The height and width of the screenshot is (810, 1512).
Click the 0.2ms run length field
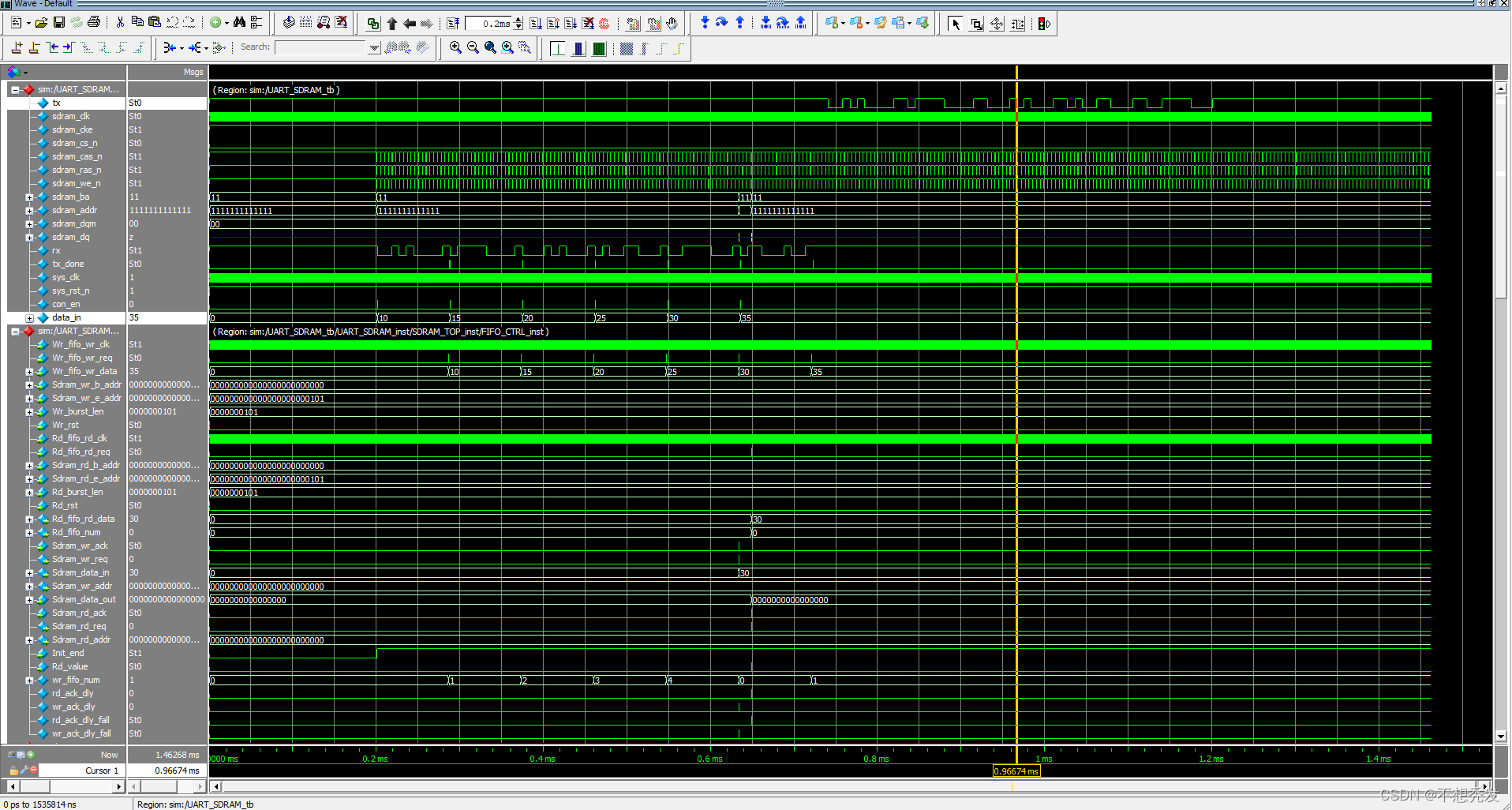489,24
